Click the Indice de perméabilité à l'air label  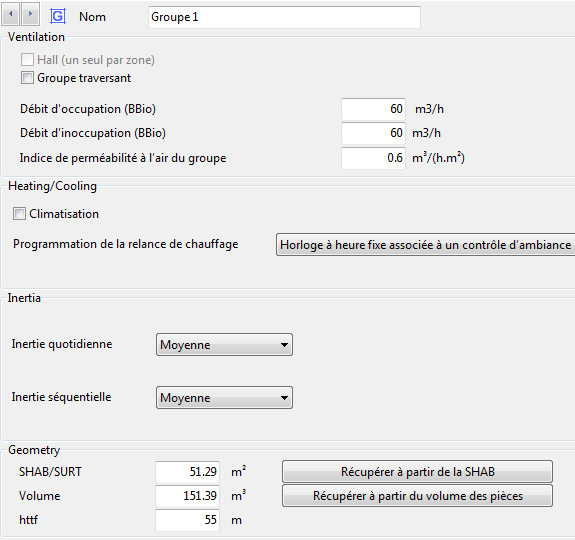pyautogui.click(x=123, y=158)
